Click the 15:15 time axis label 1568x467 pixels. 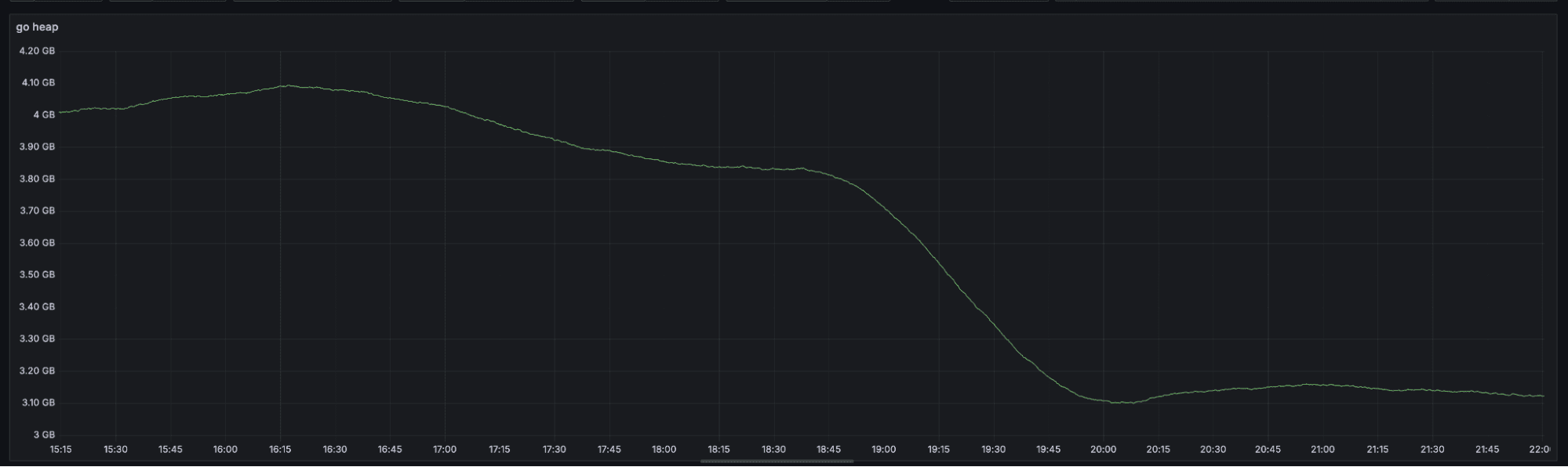(x=60, y=450)
